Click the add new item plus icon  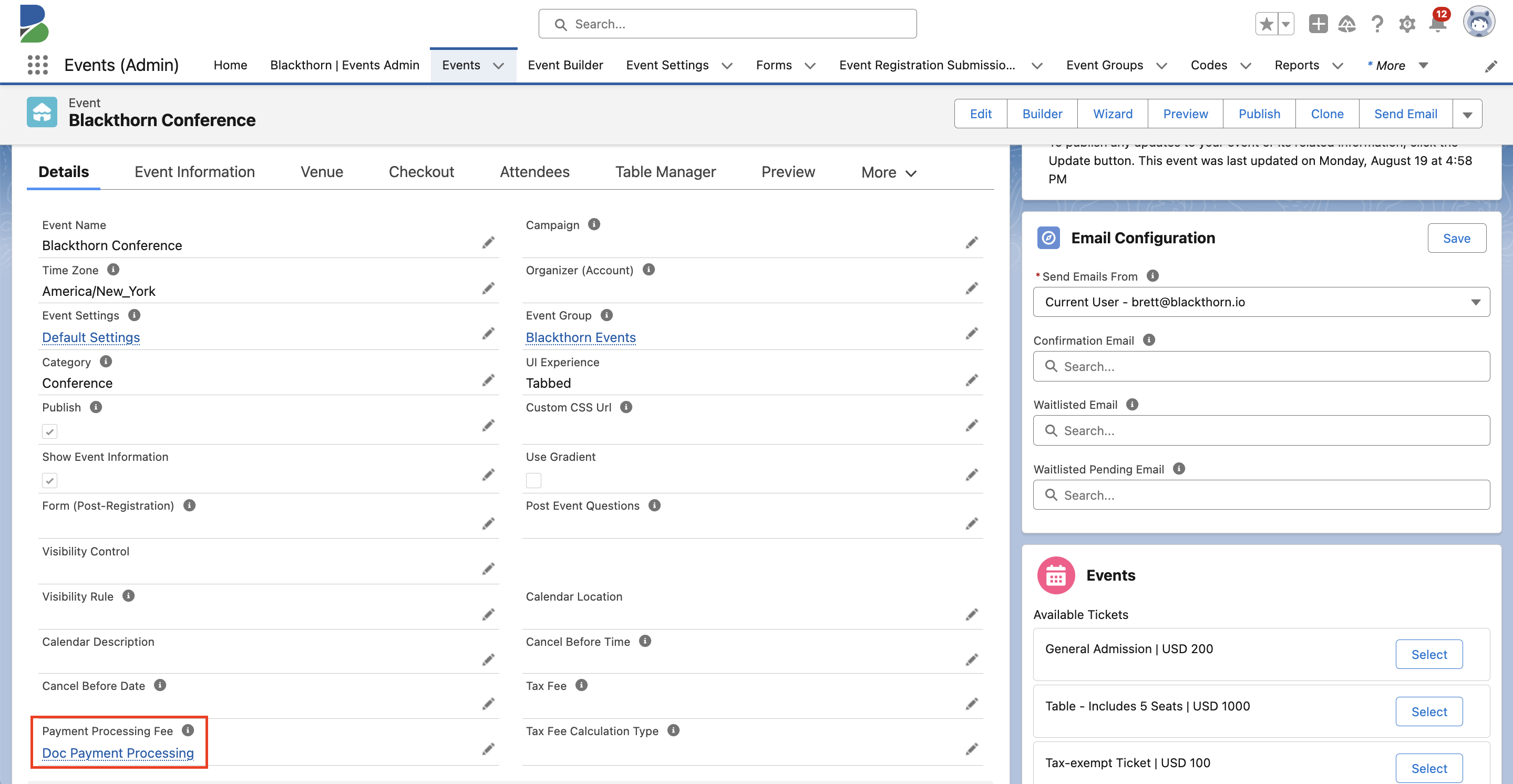tap(1320, 24)
